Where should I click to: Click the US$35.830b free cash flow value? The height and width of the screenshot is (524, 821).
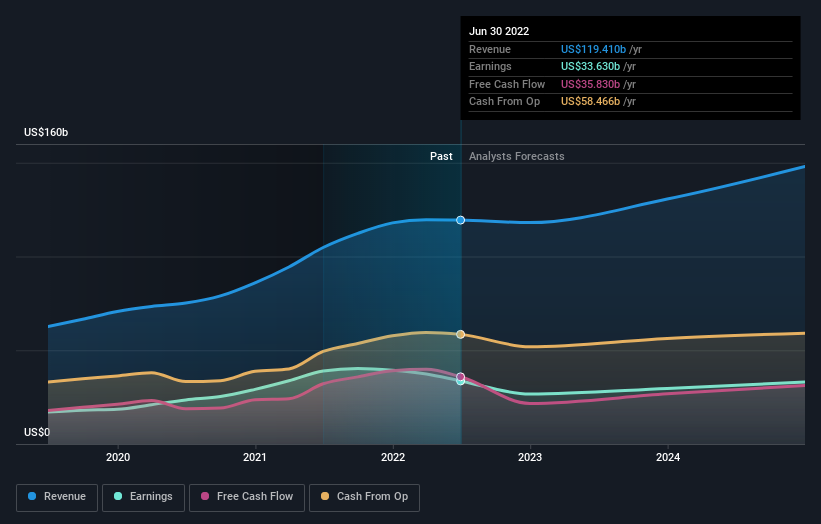pos(590,84)
